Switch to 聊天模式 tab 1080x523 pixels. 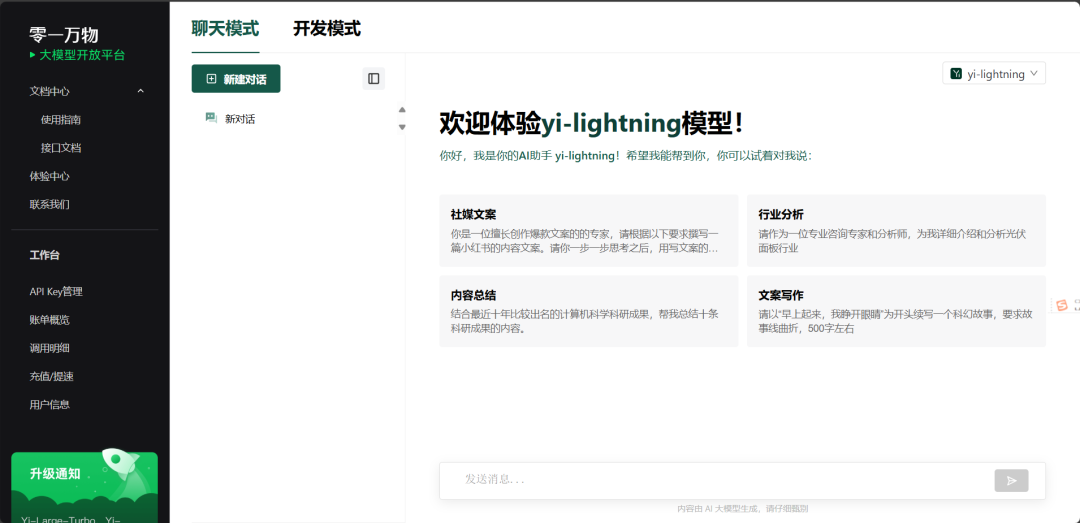[225, 29]
